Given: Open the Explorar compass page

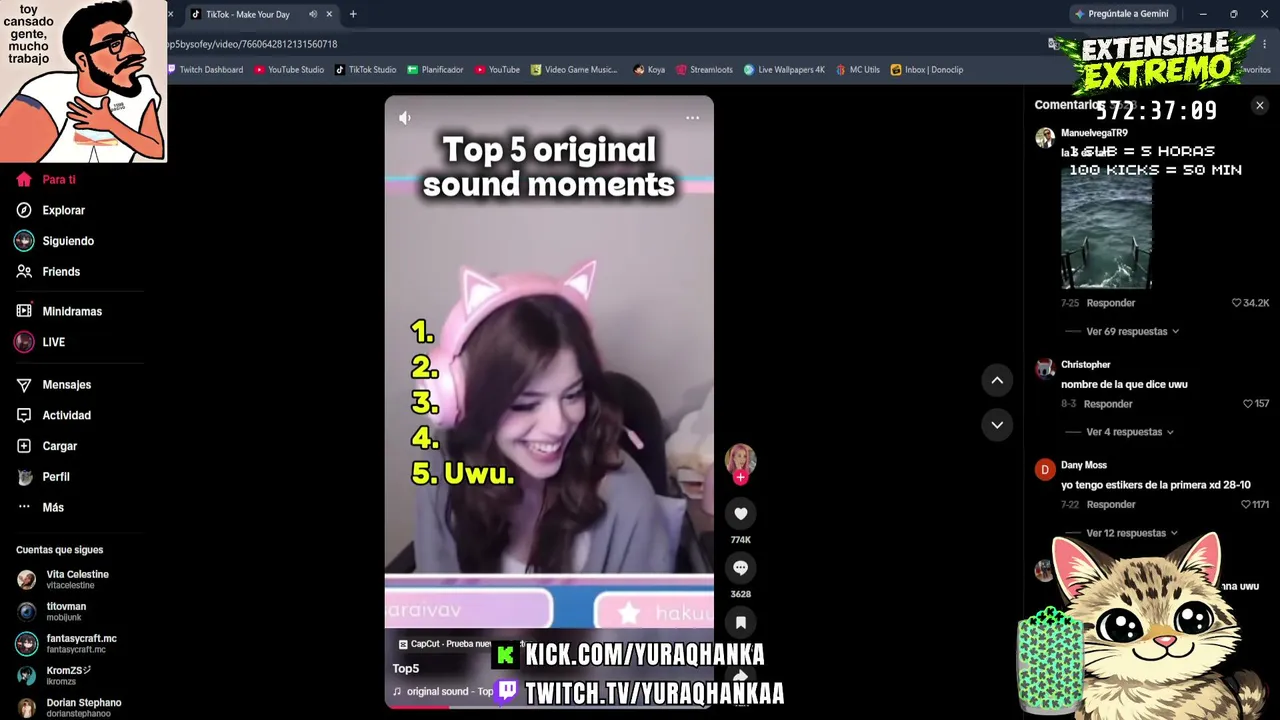Looking at the screenshot, I should click(x=51, y=210).
